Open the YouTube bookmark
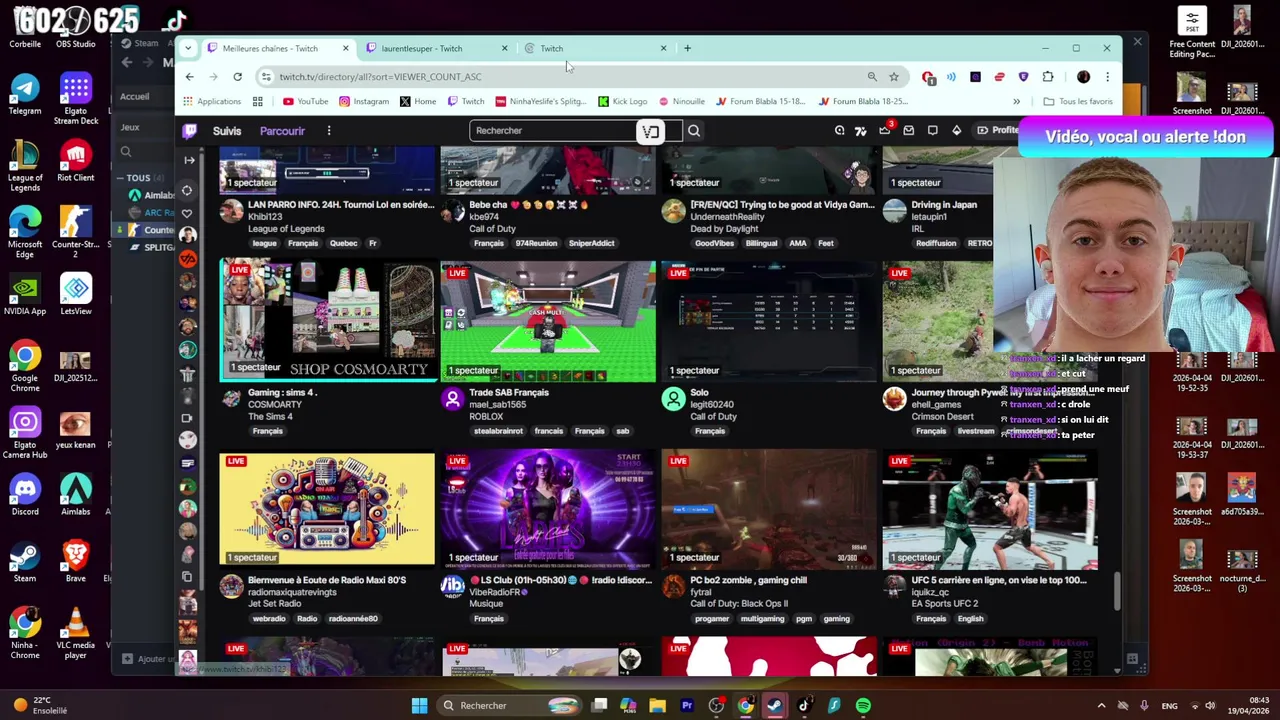This screenshot has height=720, width=1280. [305, 101]
